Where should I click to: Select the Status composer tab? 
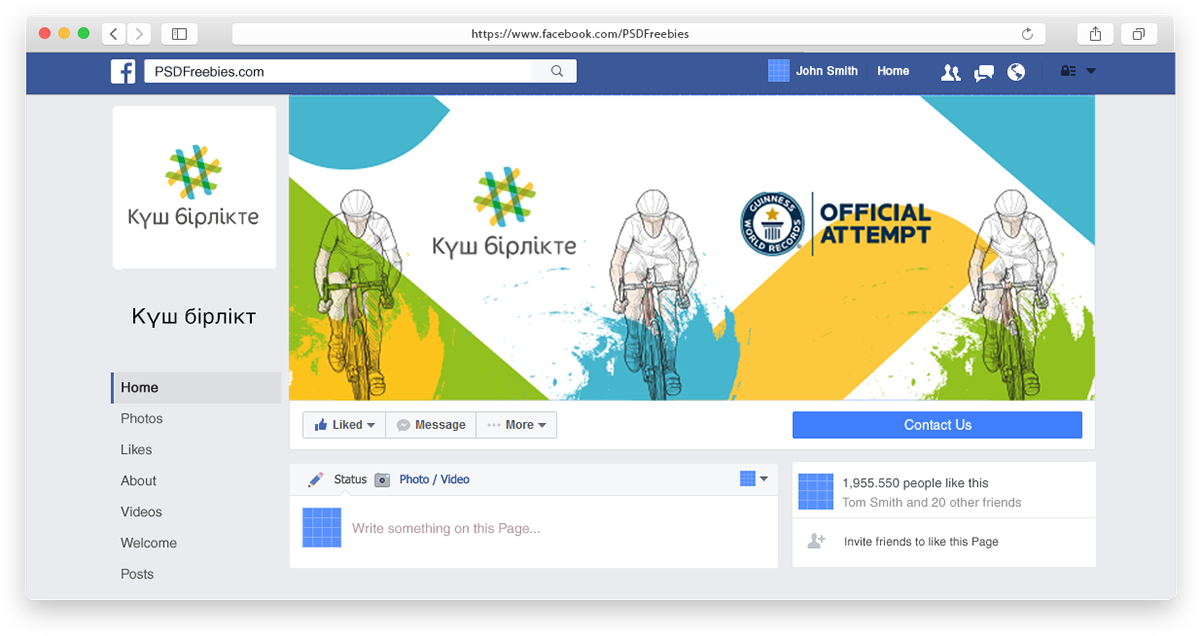pos(350,480)
